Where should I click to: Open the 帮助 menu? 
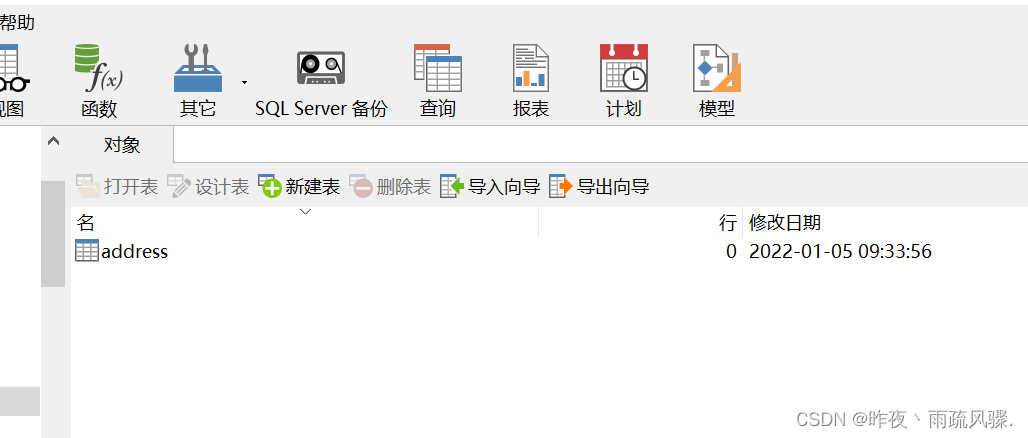17,23
